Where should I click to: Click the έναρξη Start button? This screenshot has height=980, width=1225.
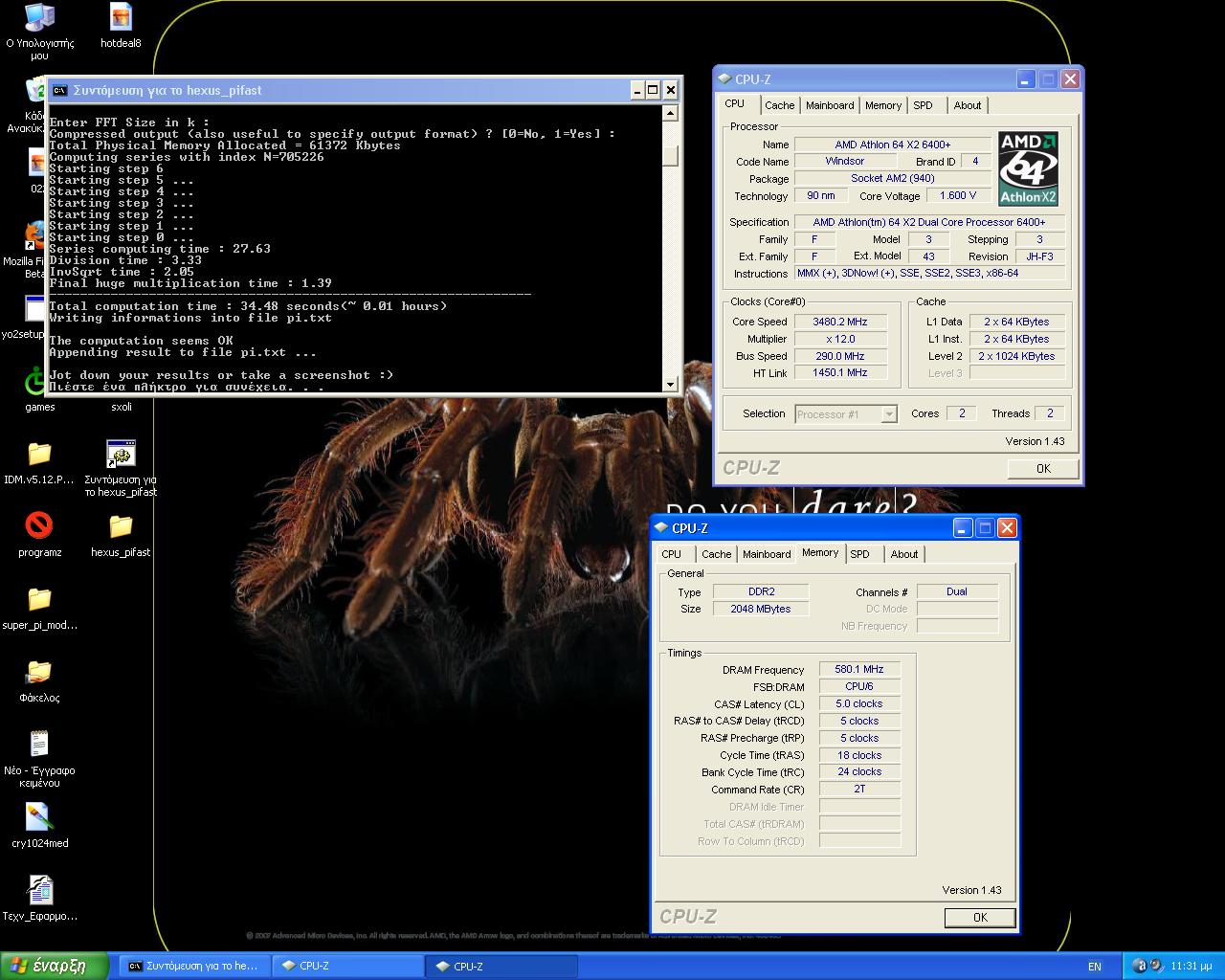point(55,966)
